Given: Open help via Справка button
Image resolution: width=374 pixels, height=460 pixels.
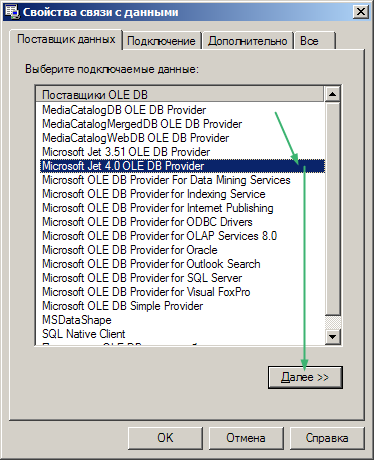Looking at the screenshot, I should (x=327, y=438).
